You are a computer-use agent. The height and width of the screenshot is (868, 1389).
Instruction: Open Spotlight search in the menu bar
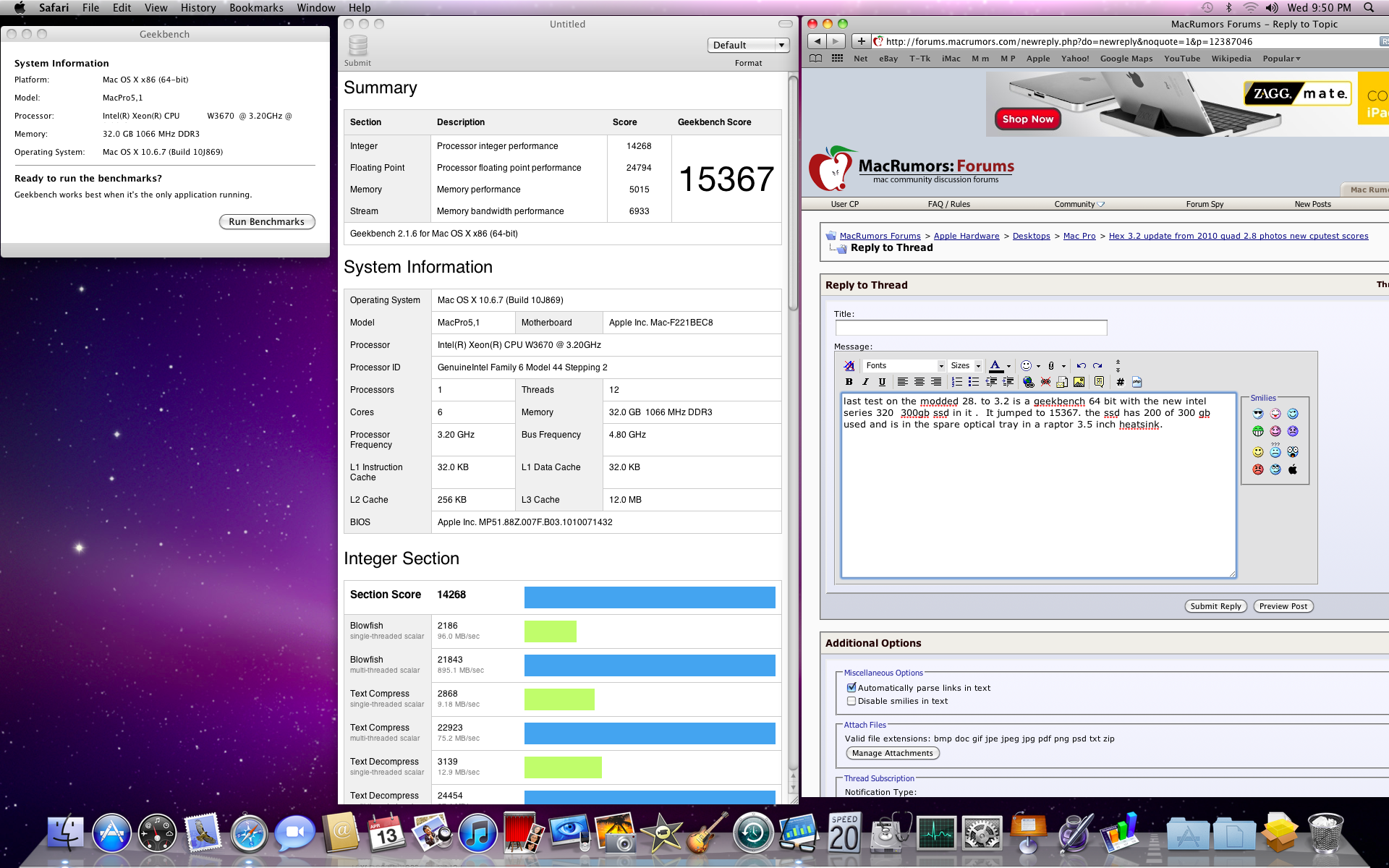[x=1369, y=8]
